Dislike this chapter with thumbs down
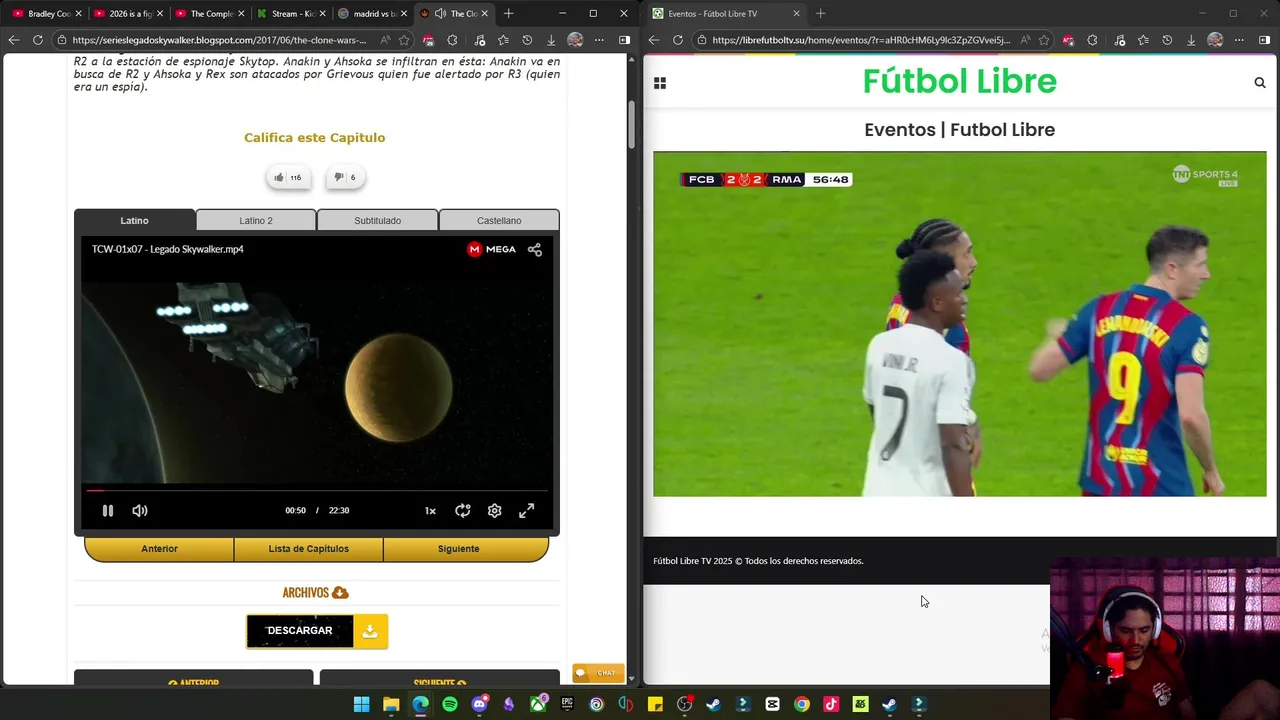The height and width of the screenshot is (720, 1280). (x=345, y=177)
